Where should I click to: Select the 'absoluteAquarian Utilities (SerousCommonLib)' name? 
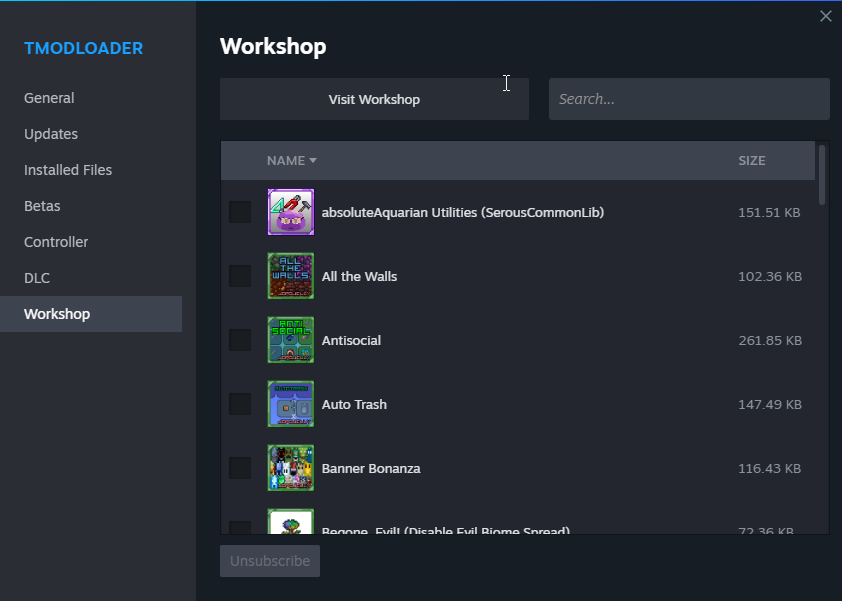click(463, 212)
